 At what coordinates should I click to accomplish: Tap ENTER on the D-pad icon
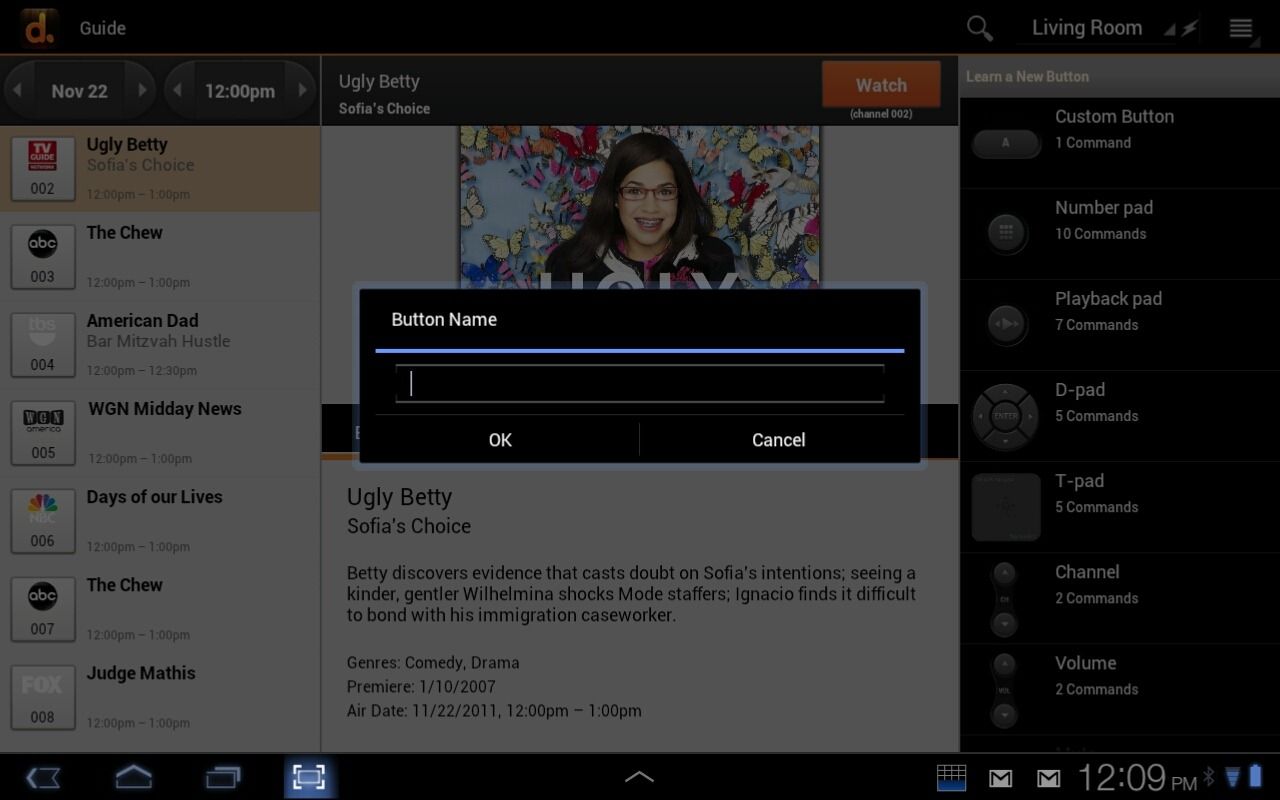point(1005,416)
